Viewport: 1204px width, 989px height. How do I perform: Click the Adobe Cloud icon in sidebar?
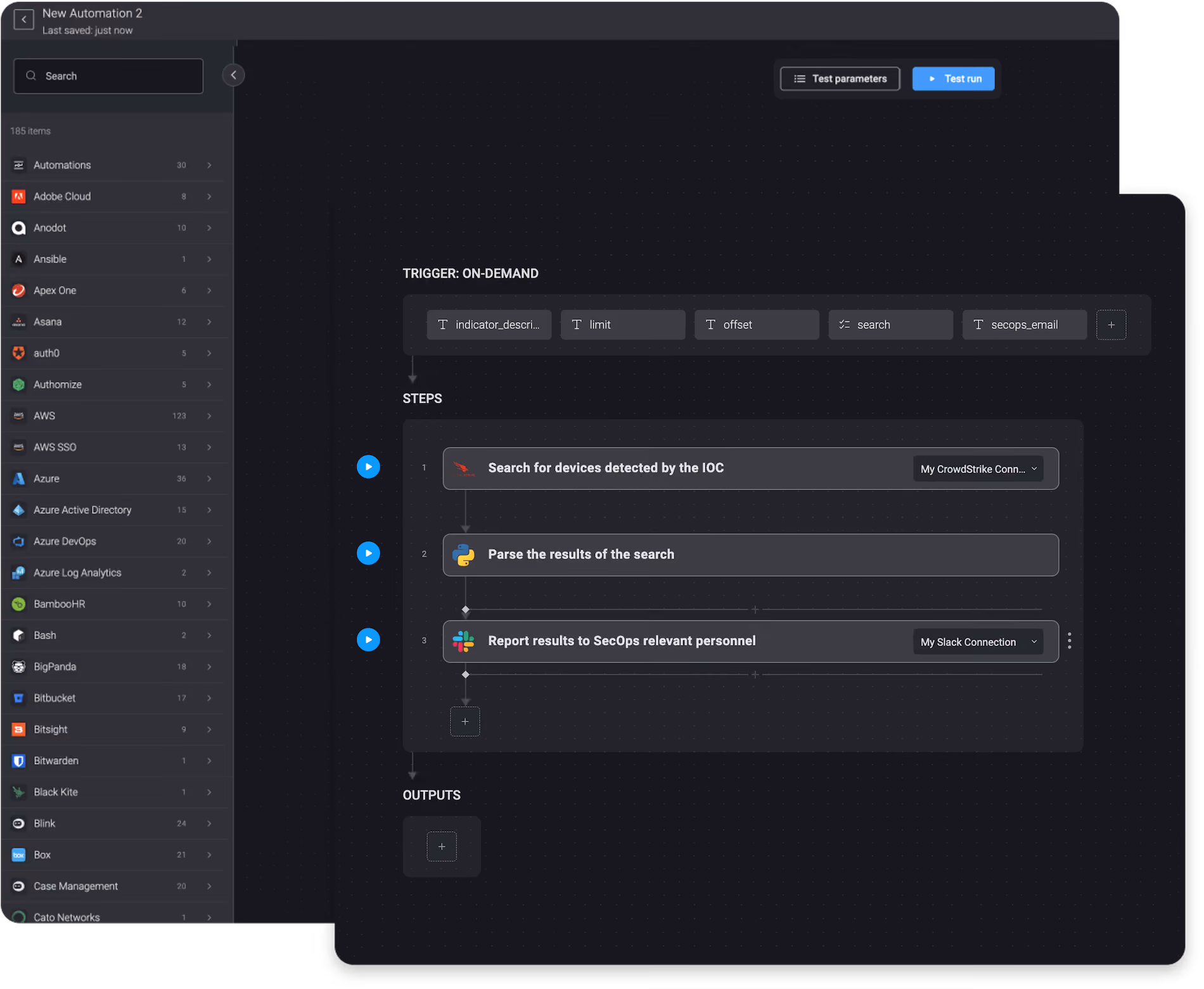click(19, 197)
